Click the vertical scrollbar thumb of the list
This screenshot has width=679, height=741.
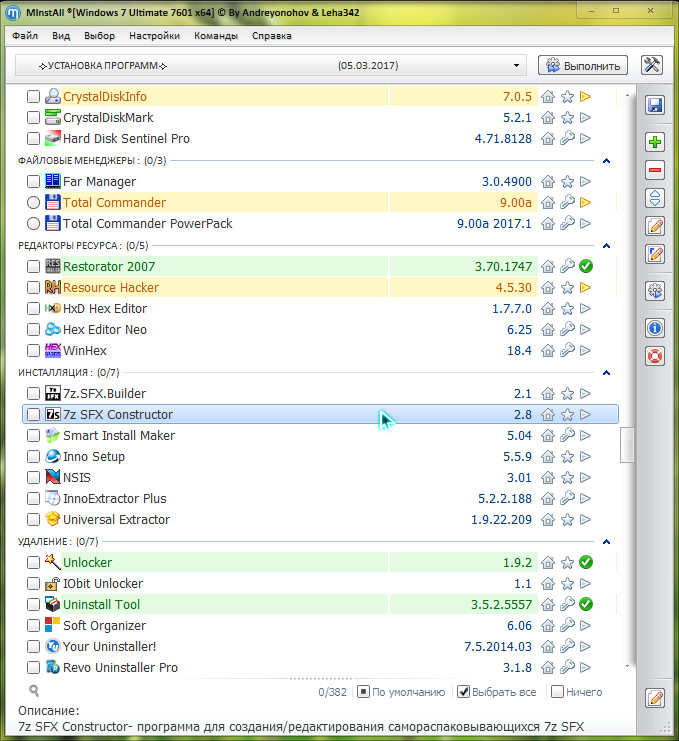click(x=627, y=445)
